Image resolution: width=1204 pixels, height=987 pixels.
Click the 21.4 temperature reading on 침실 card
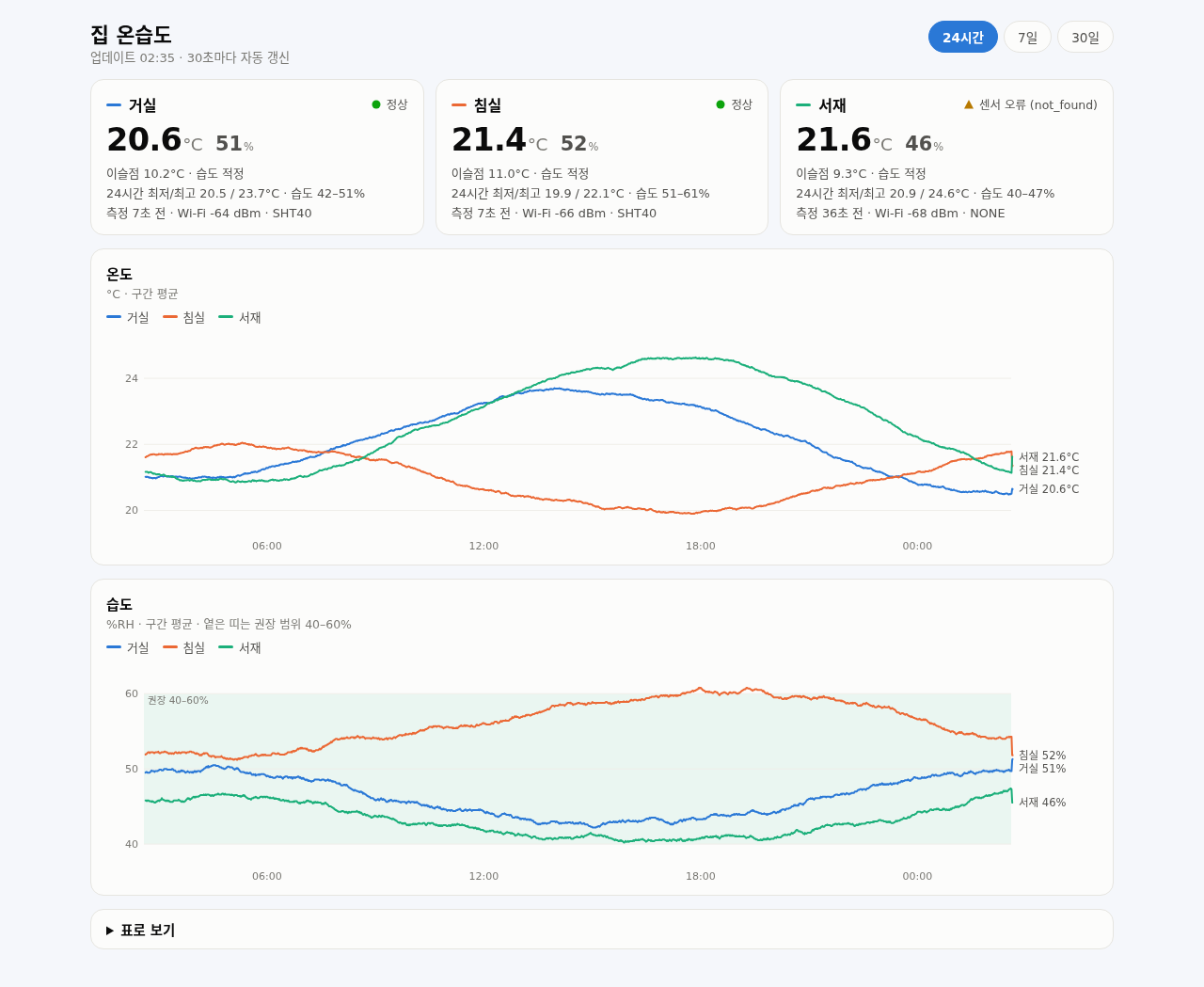tap(489, 139)
